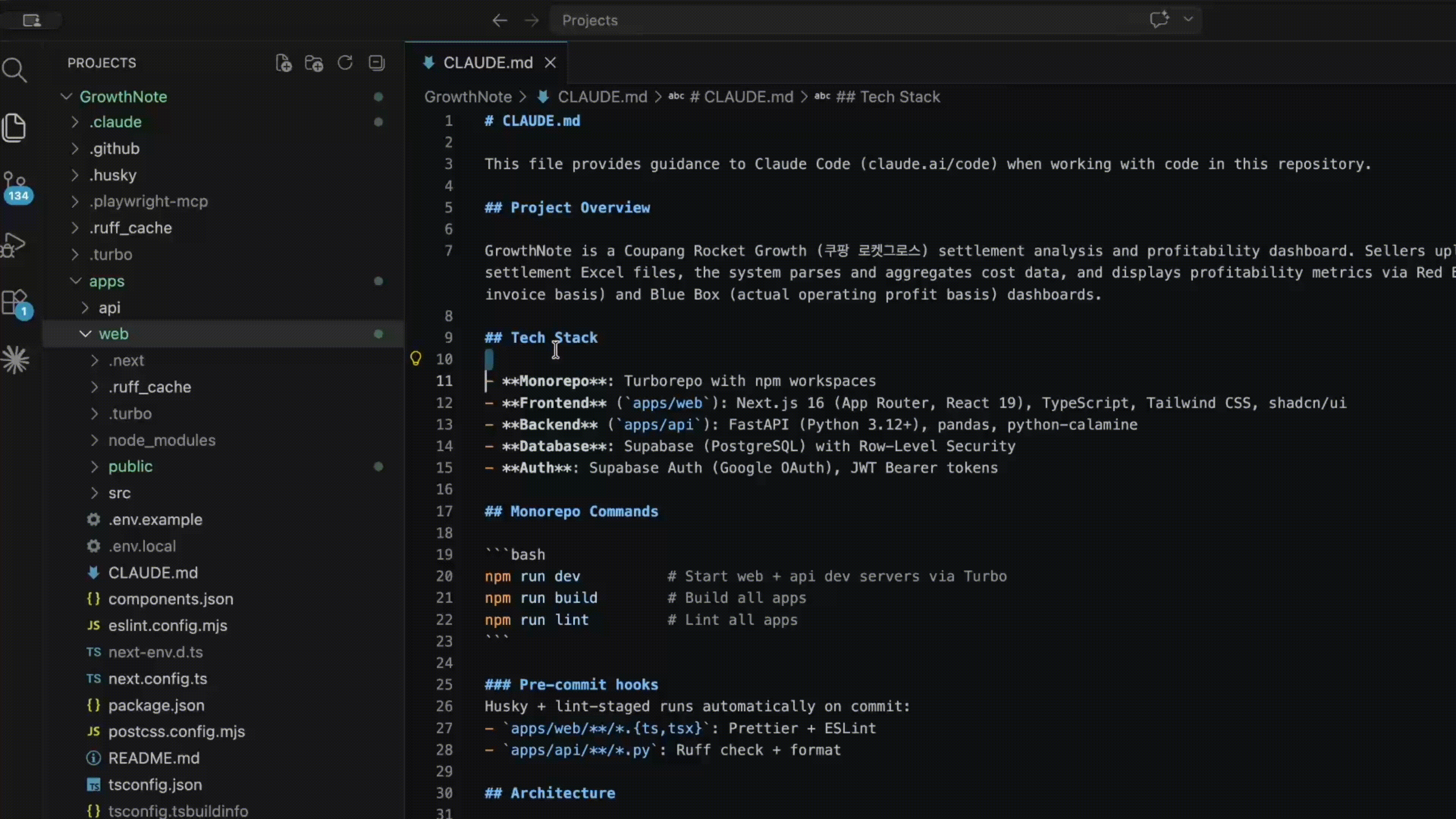Screen dimensions: 1456x819
Task: Open the Search view in activity bar
Action: [x=15, y=71]
